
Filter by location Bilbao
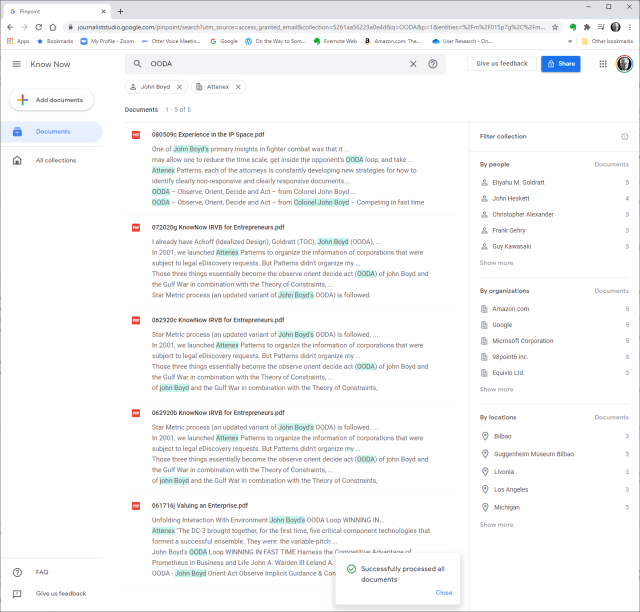(x=502, y=436)
